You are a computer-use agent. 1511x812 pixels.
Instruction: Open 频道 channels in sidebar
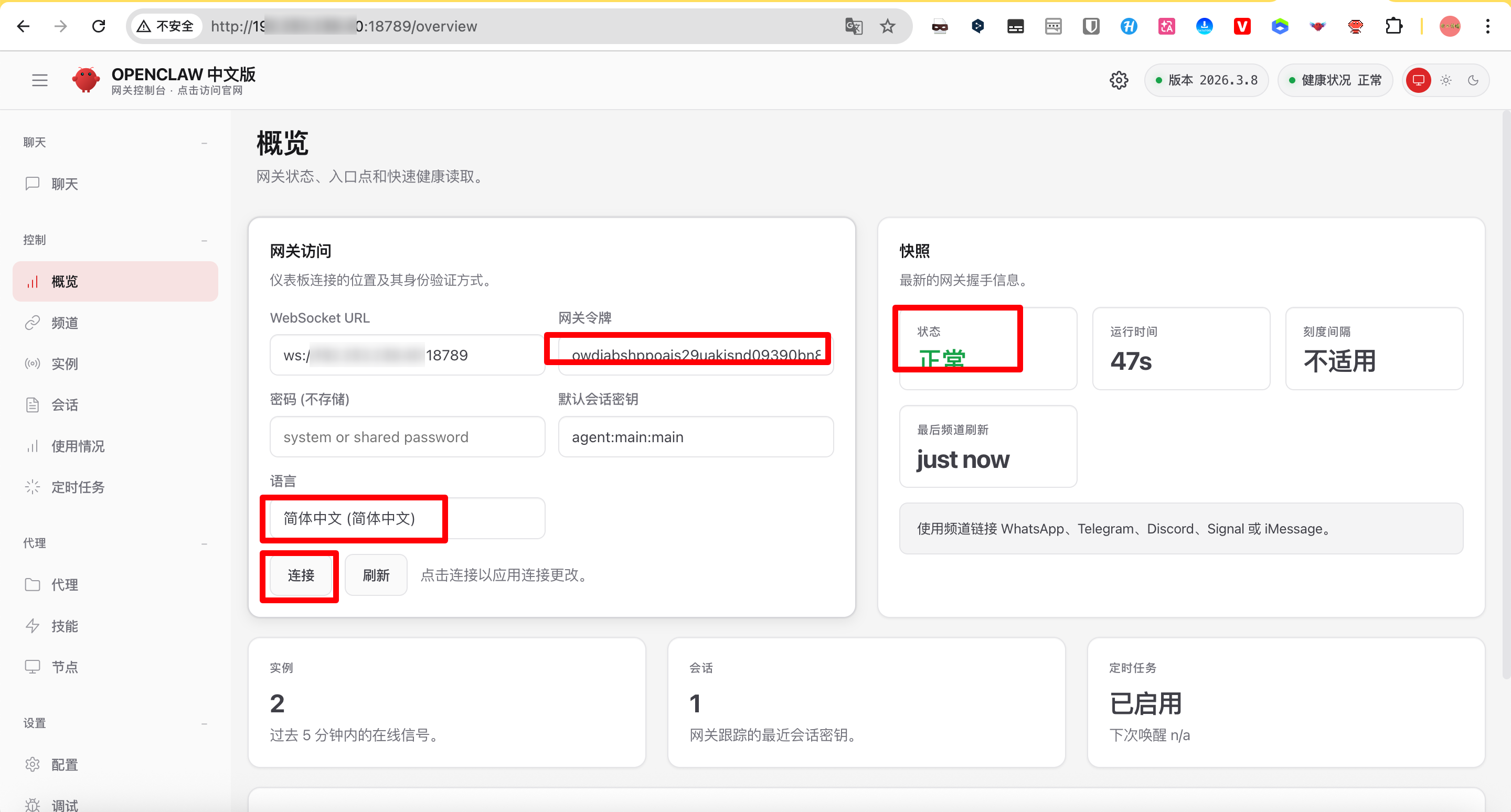coord(65,323)
